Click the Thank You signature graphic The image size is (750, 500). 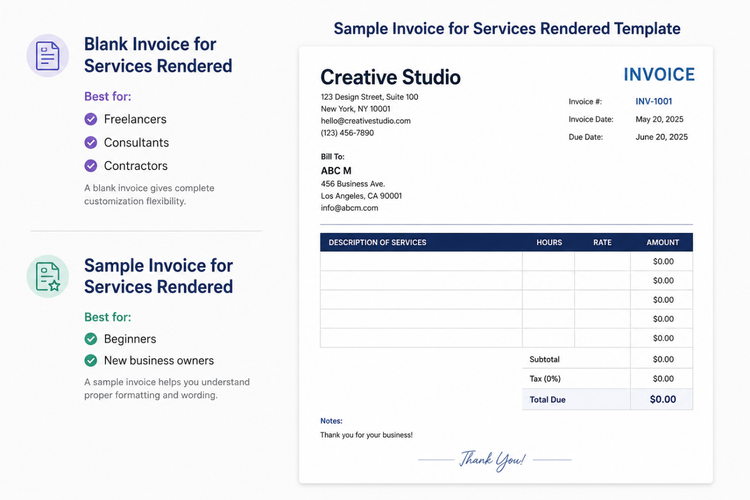[493, 460]
